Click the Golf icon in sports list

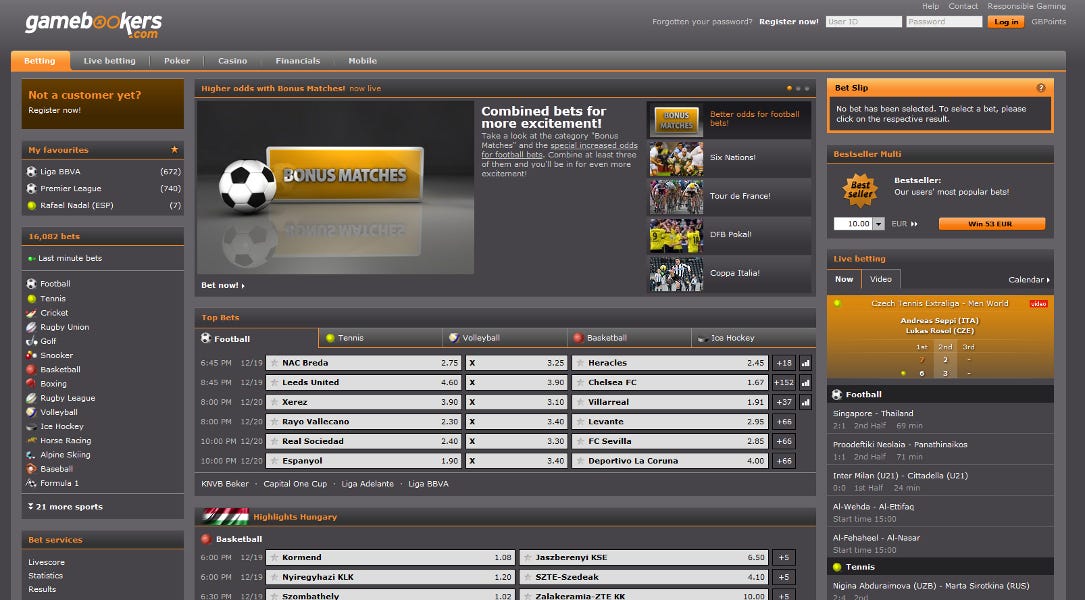pos(31,341)
